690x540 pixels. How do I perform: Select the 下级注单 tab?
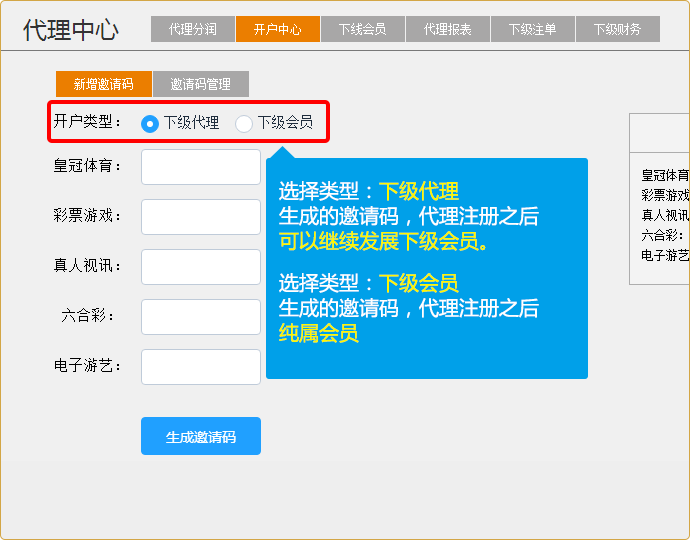click(x=532, y=30)
